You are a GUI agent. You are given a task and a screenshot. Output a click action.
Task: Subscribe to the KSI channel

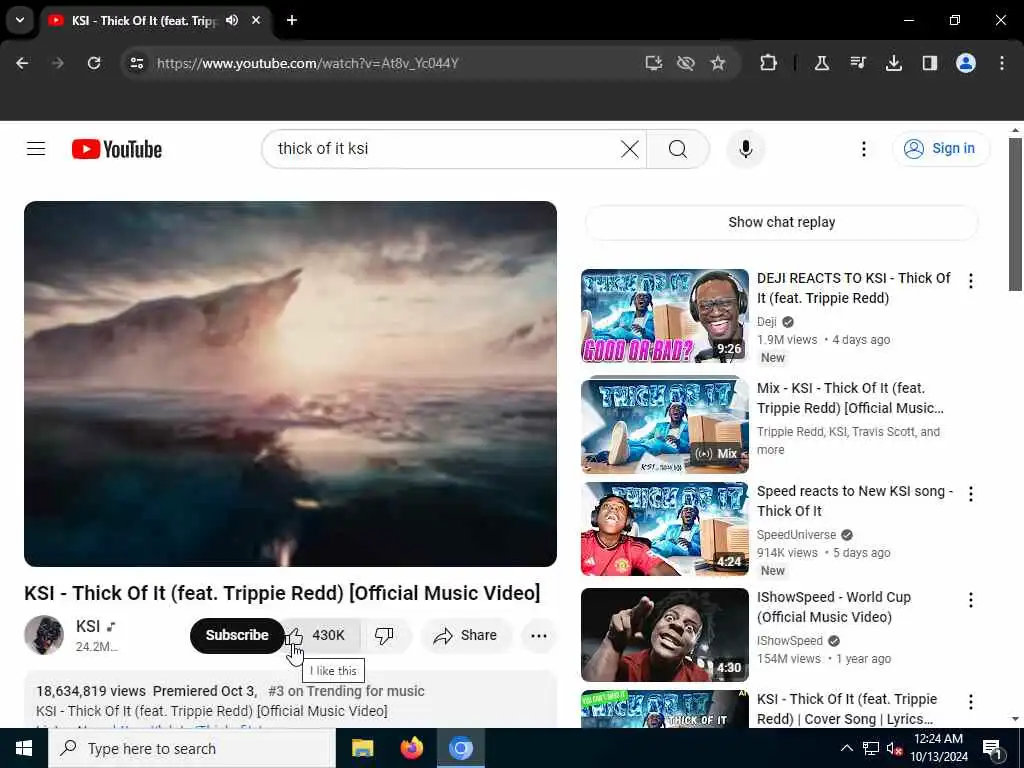pos(237,635)
